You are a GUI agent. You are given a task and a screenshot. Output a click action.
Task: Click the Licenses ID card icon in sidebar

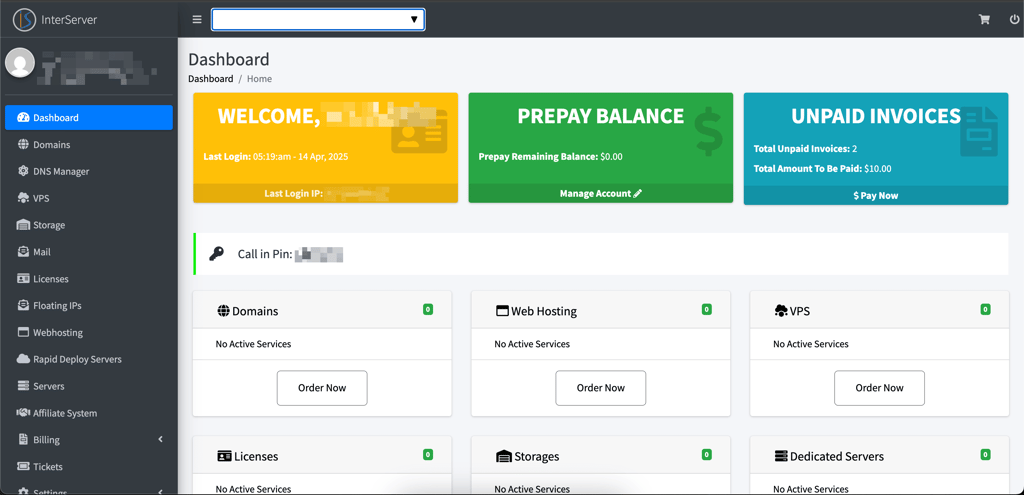coord(23,279)
